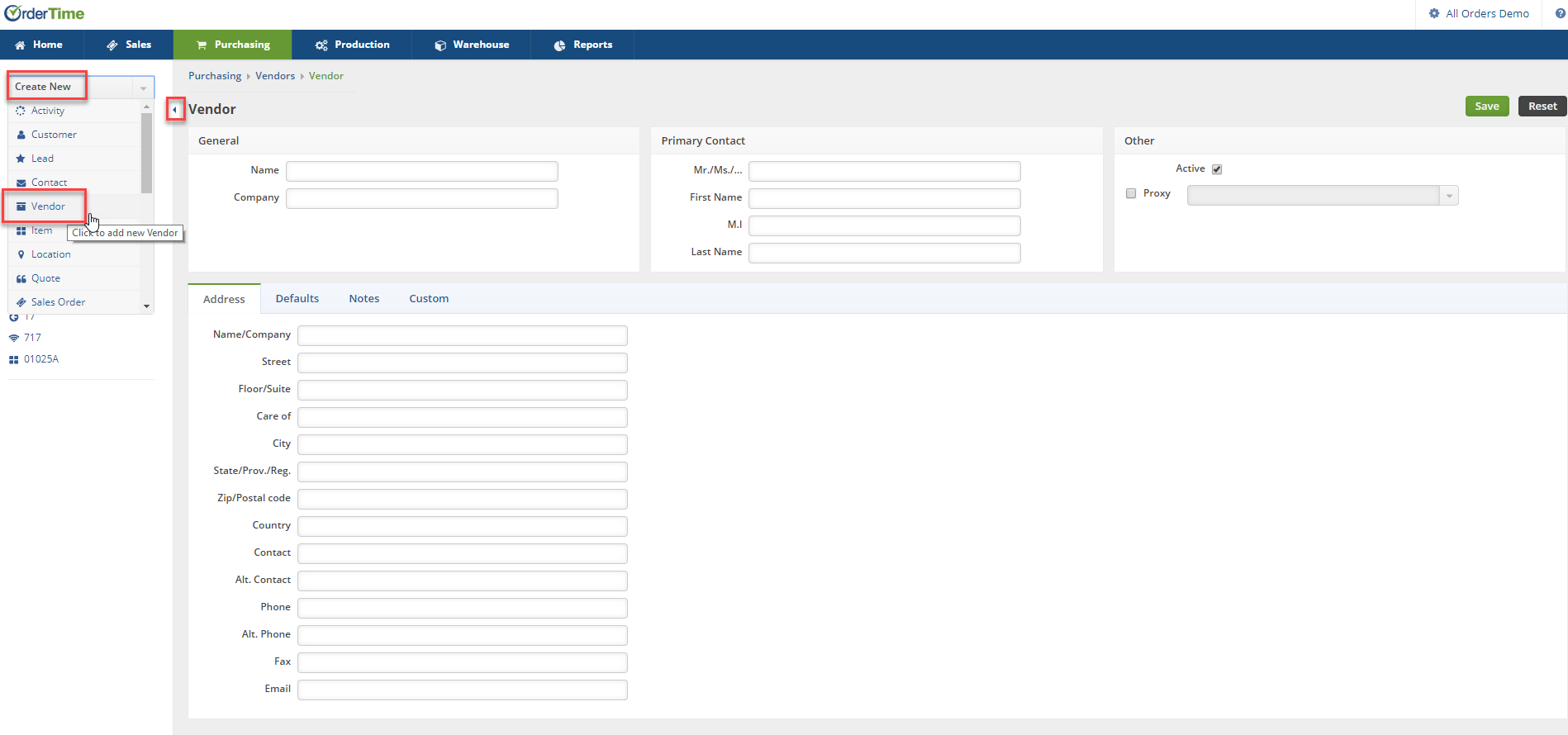Open the help question mark icon
The image size is (1568, 735).
(1561, 13)
